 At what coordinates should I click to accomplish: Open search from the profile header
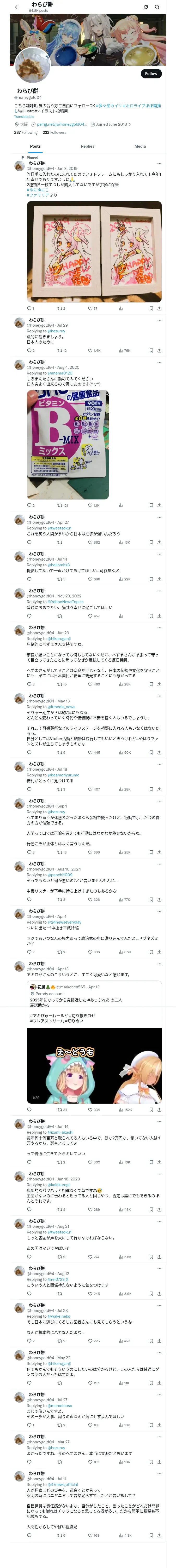tap(157, 7)
